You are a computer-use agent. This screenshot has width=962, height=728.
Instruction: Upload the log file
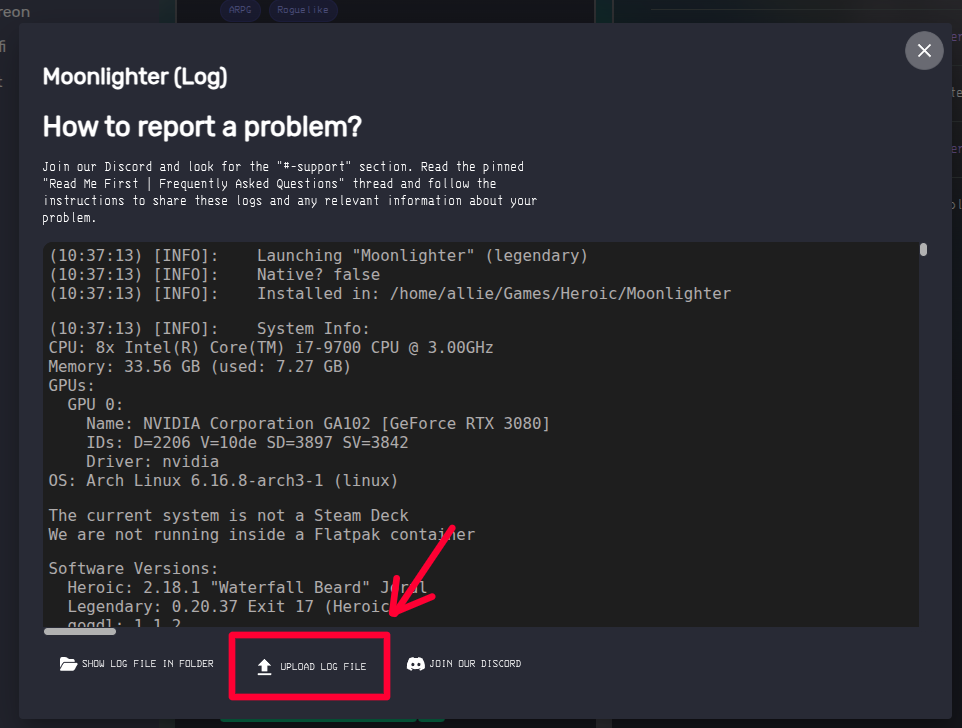pos(311,667)
